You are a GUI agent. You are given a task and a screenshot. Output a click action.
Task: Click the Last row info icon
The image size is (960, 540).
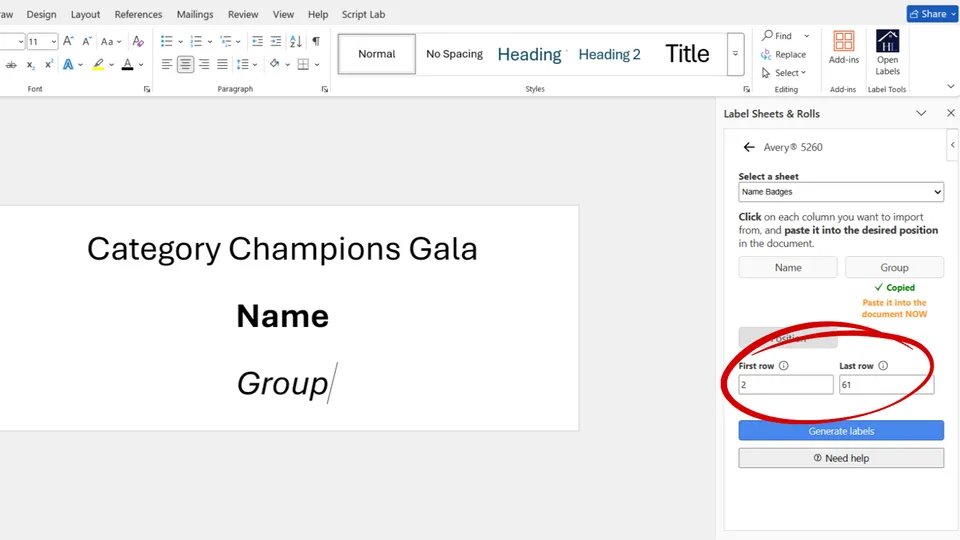pyautogui.click(x=883, y=366)
